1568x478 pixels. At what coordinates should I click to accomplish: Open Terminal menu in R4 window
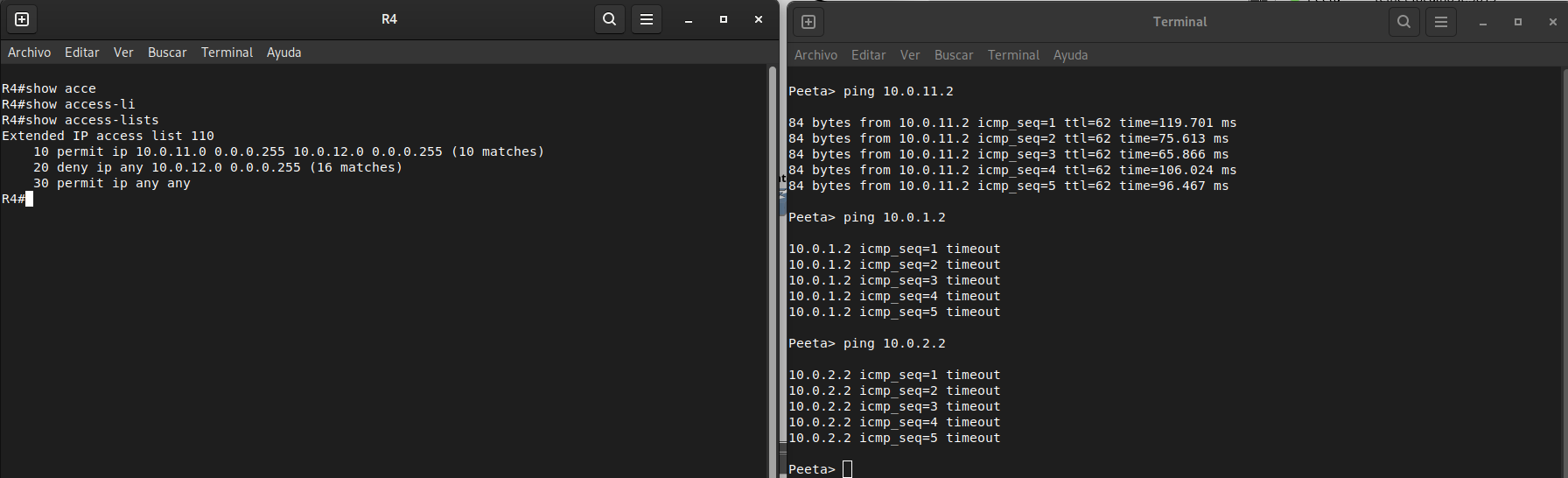[x=227, y=53]
